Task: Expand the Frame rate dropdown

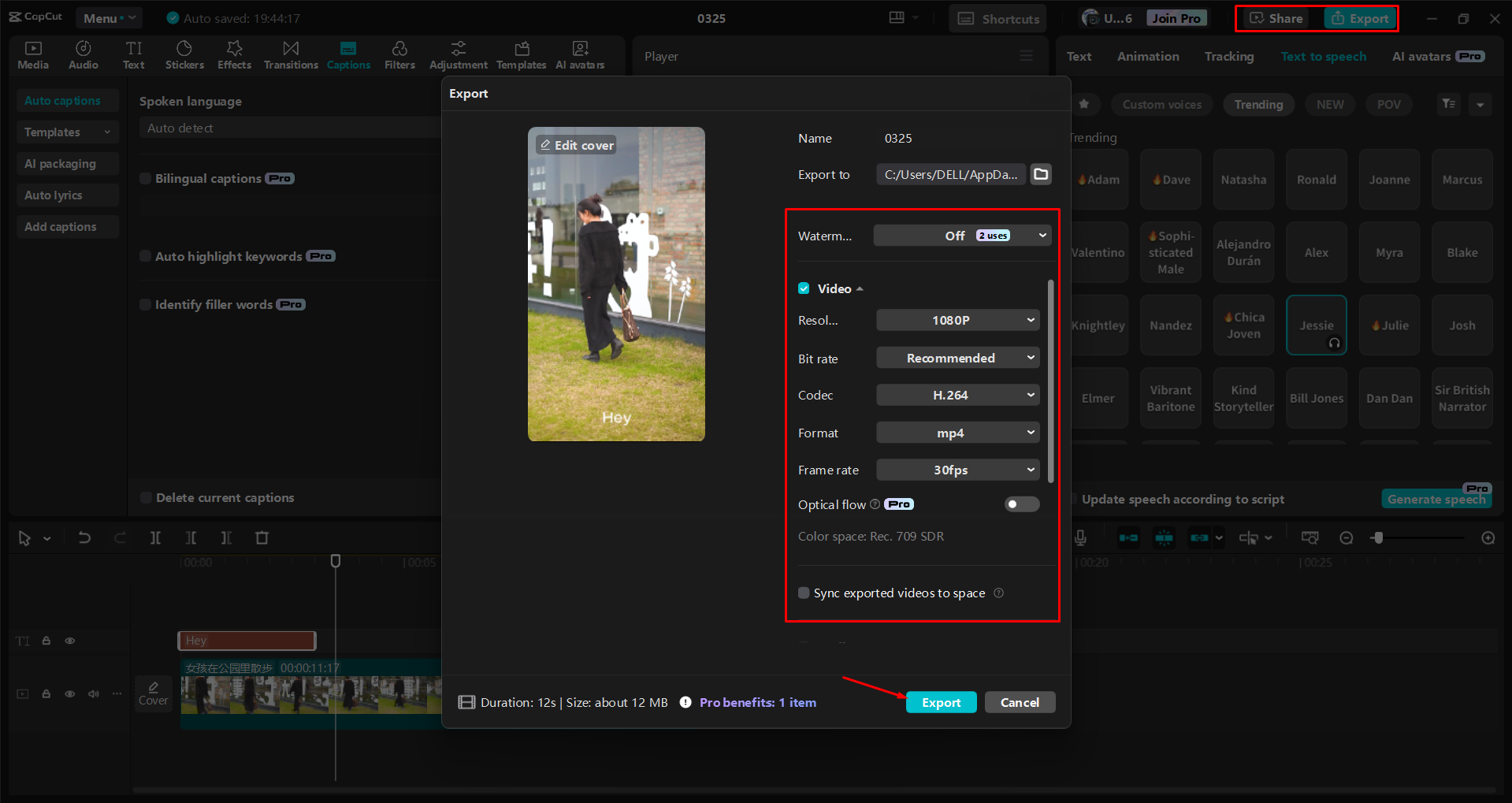Action: (x=957, y=470)
